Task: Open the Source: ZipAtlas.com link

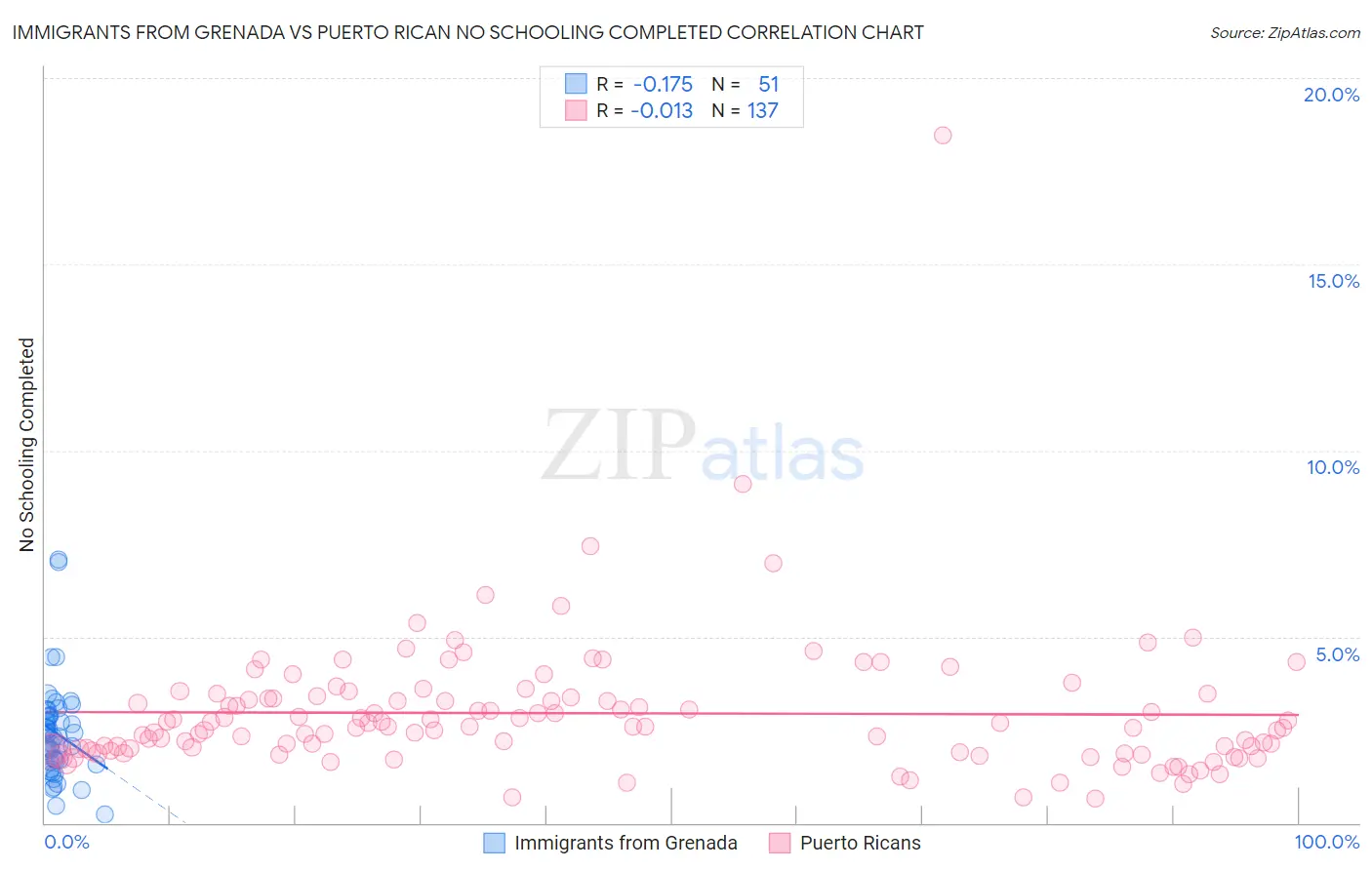Action: click(1285, 32)
